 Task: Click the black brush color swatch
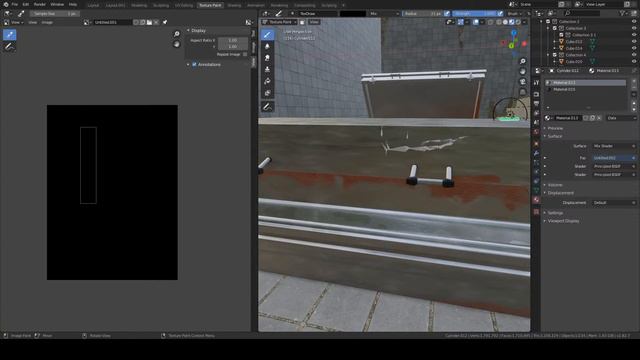[x=353, y=13]
